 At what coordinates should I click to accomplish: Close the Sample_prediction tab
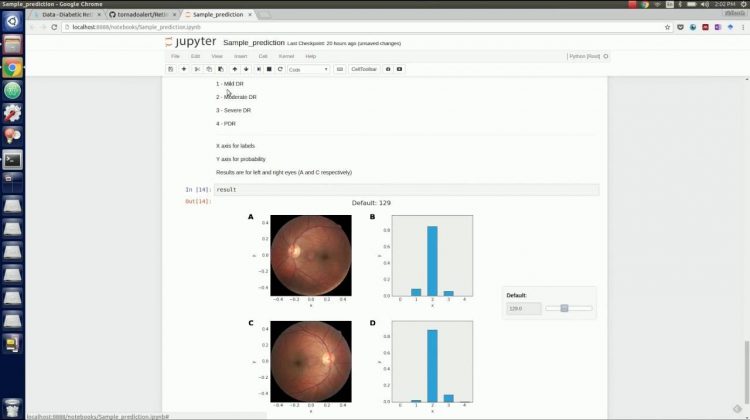[x=250, y=15]
